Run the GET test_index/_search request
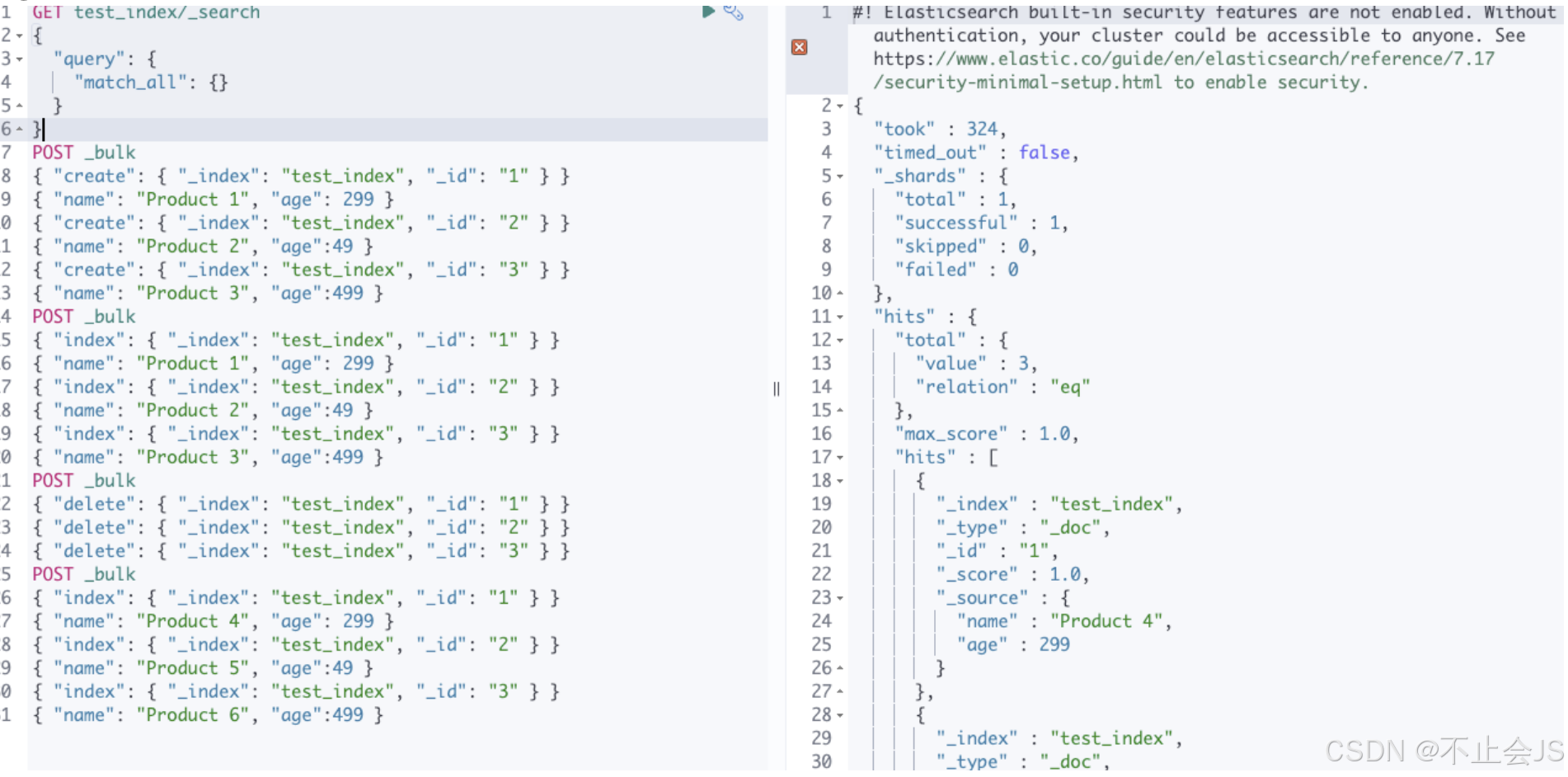This screenshot has width=1568, height=777. coord(708,12)
